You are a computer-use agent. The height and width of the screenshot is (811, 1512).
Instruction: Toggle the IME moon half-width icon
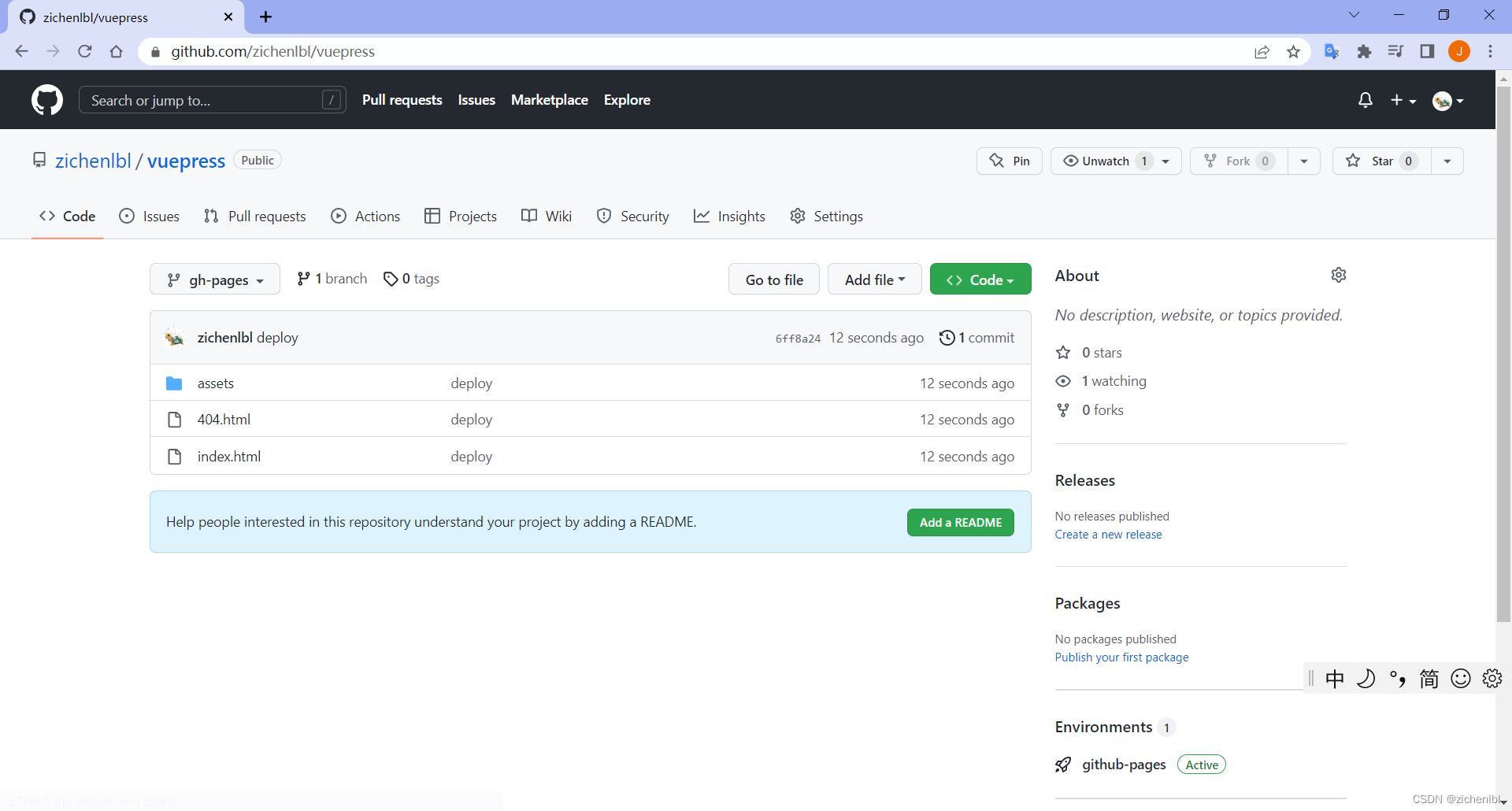(x=1366, y=679)
